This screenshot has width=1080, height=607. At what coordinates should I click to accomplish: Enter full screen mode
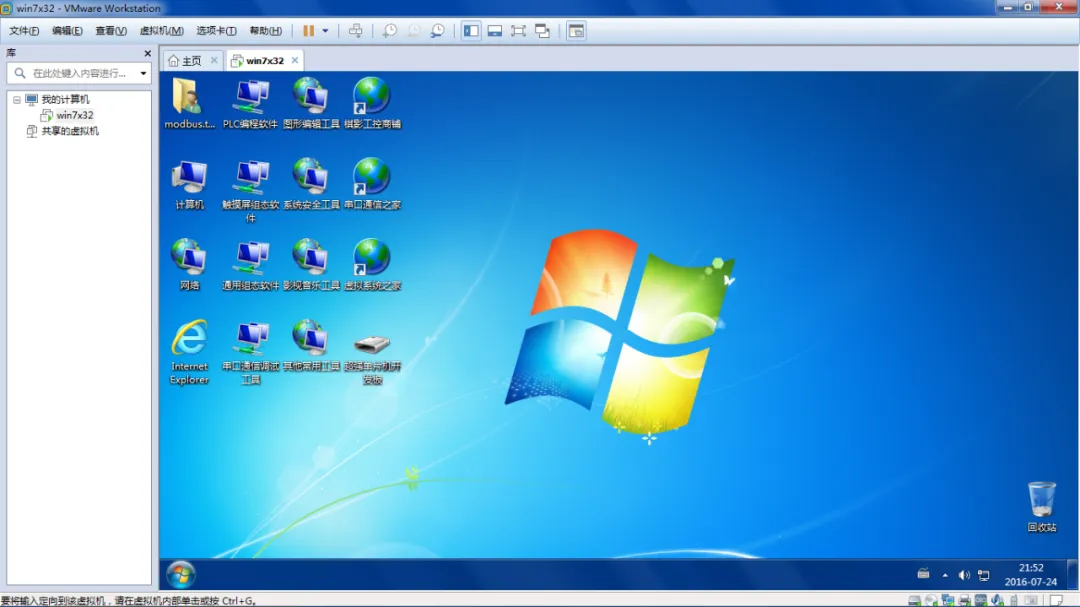[x=518, y=31]
